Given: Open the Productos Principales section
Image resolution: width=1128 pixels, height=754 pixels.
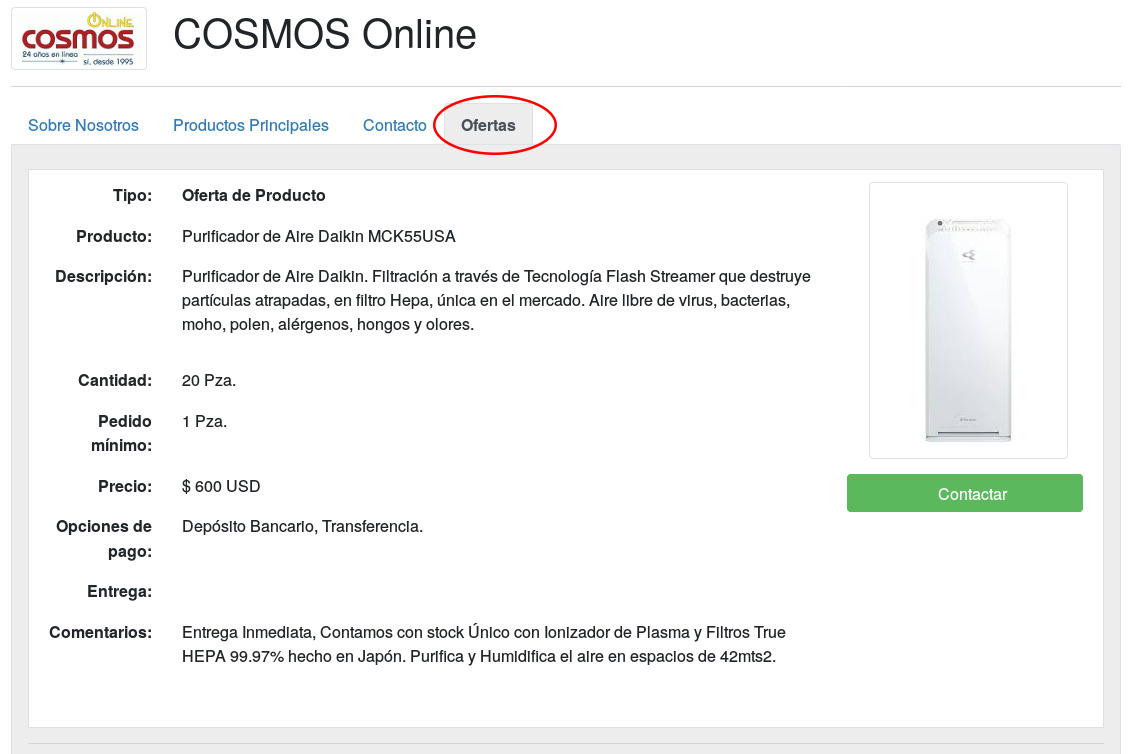Looking at the screenshot, I should pyautogui.click(x=250, y=125).
